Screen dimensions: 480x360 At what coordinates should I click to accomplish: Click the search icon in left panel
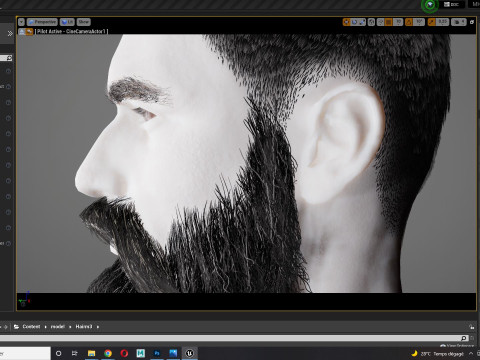coord(9,58)
